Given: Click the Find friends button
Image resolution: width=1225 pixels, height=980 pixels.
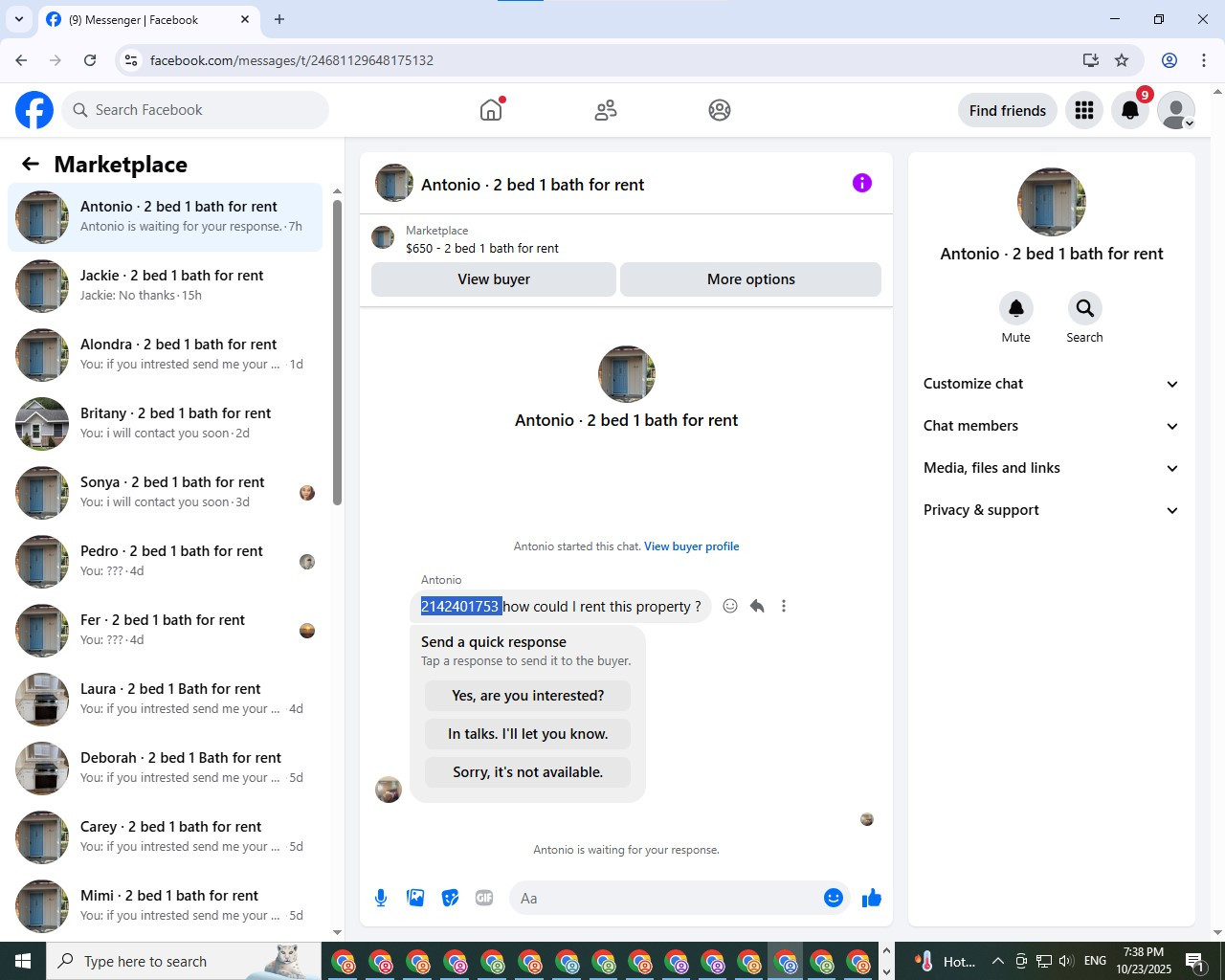Looking at the screenshot, I should click(1008, 110).
